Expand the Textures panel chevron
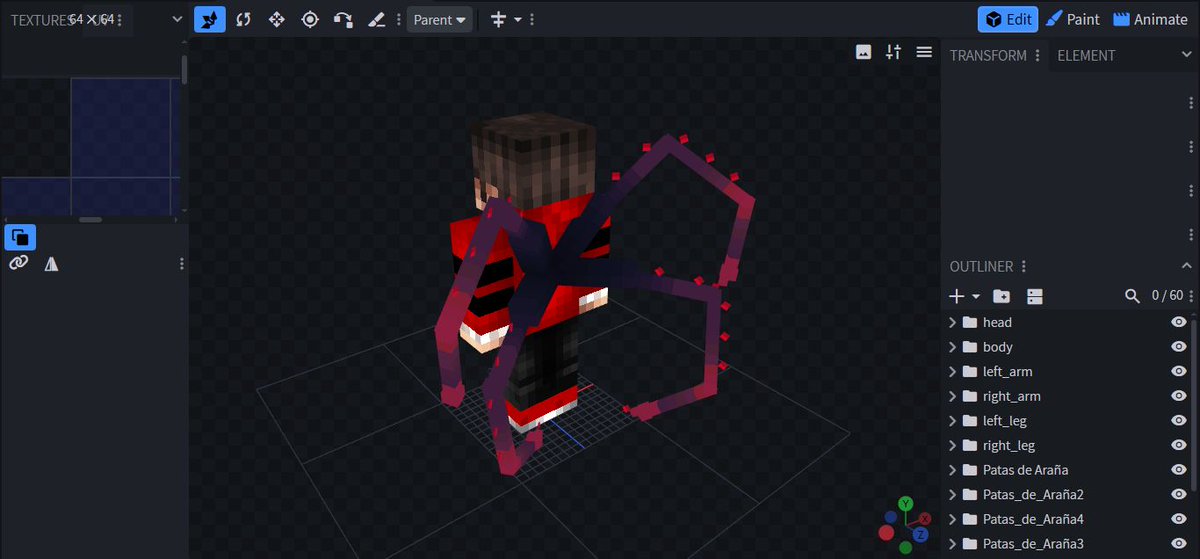The height and width of the screenshot is (559, 1200). [x=177, y=19]
